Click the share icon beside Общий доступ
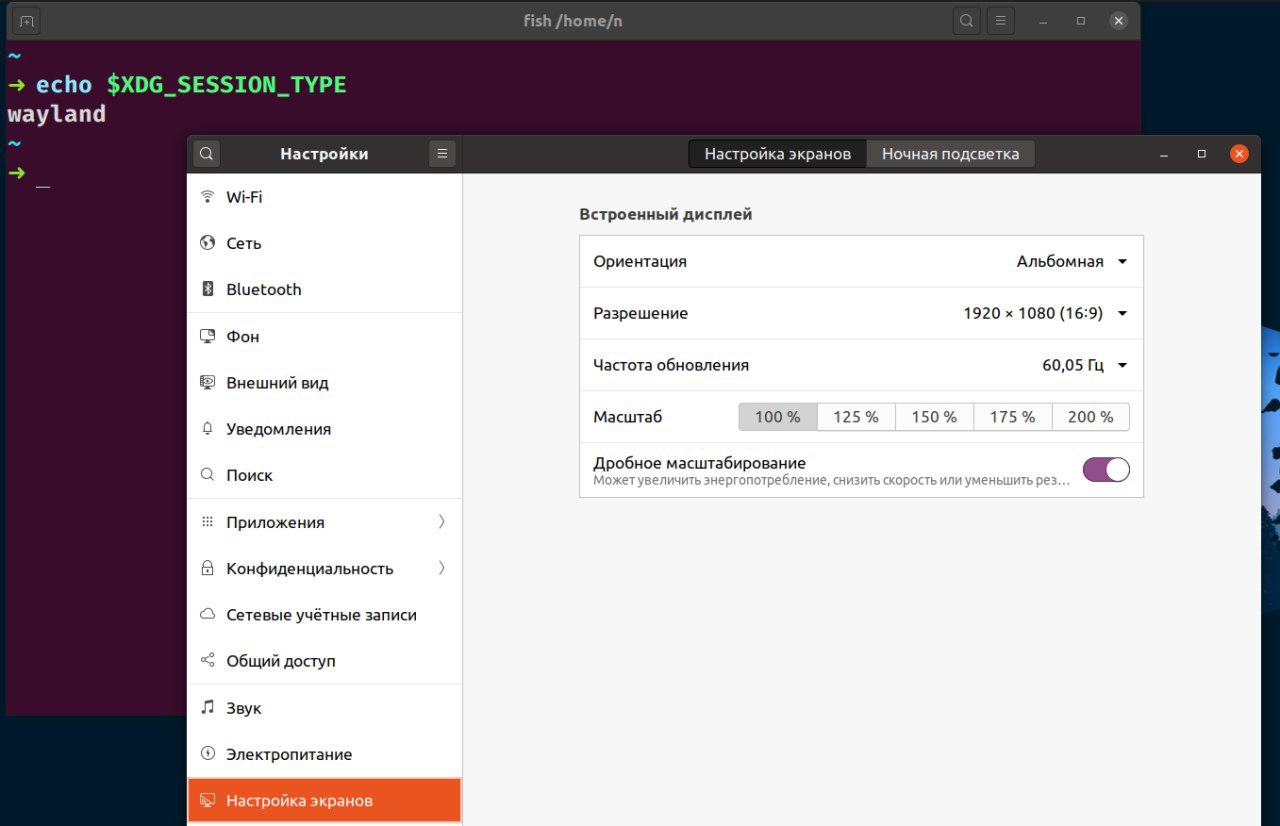 pyautogui.click(x=208, y=661)
